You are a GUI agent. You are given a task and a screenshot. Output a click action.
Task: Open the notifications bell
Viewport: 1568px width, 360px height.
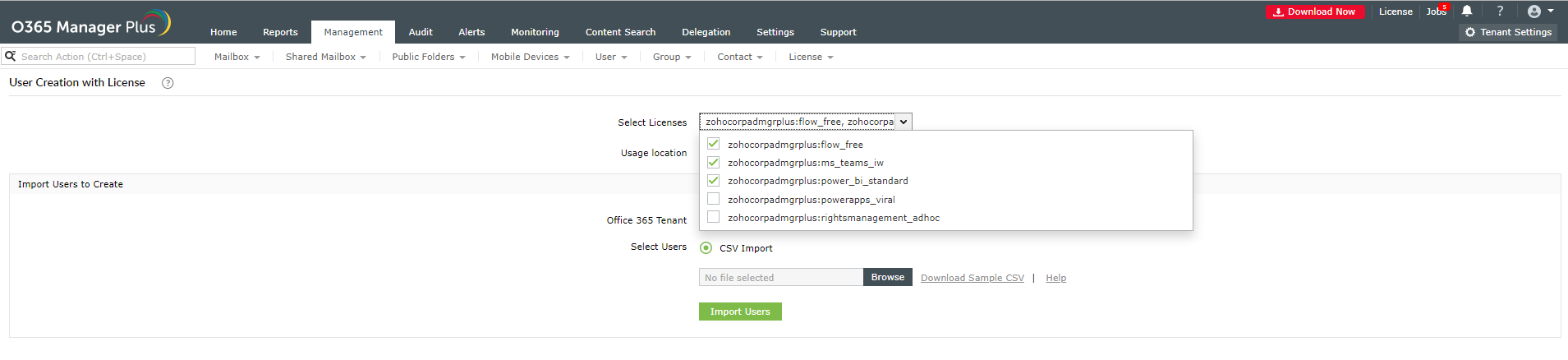pos(1467,12)
